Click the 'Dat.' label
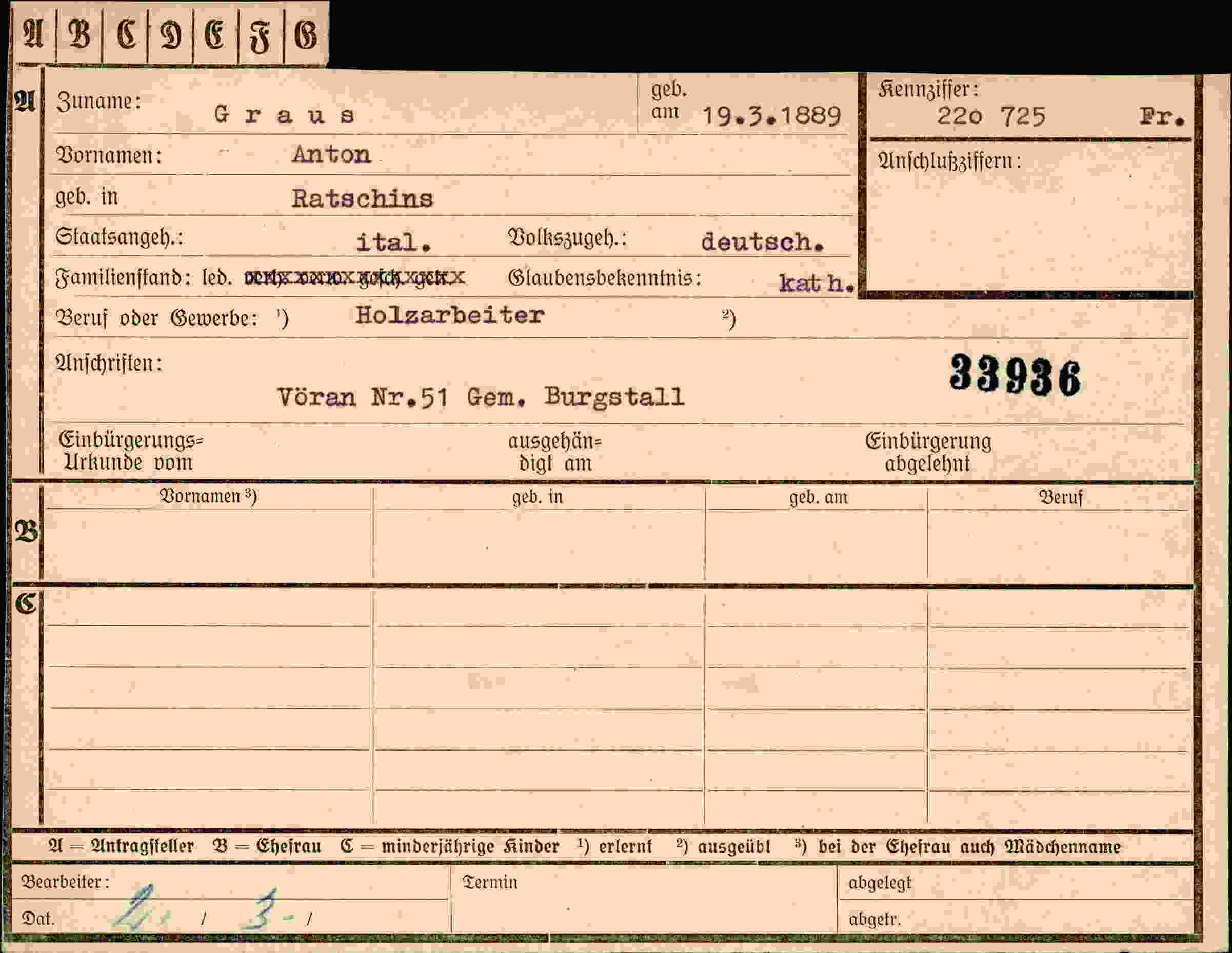This screenshot has width=1232, height=953. point(38,919)
